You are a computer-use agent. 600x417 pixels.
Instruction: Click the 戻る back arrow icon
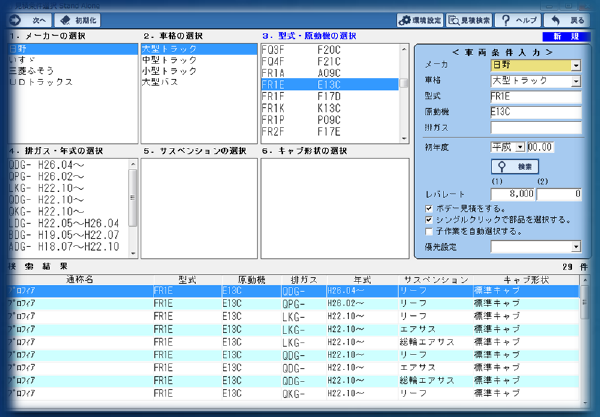555,20
